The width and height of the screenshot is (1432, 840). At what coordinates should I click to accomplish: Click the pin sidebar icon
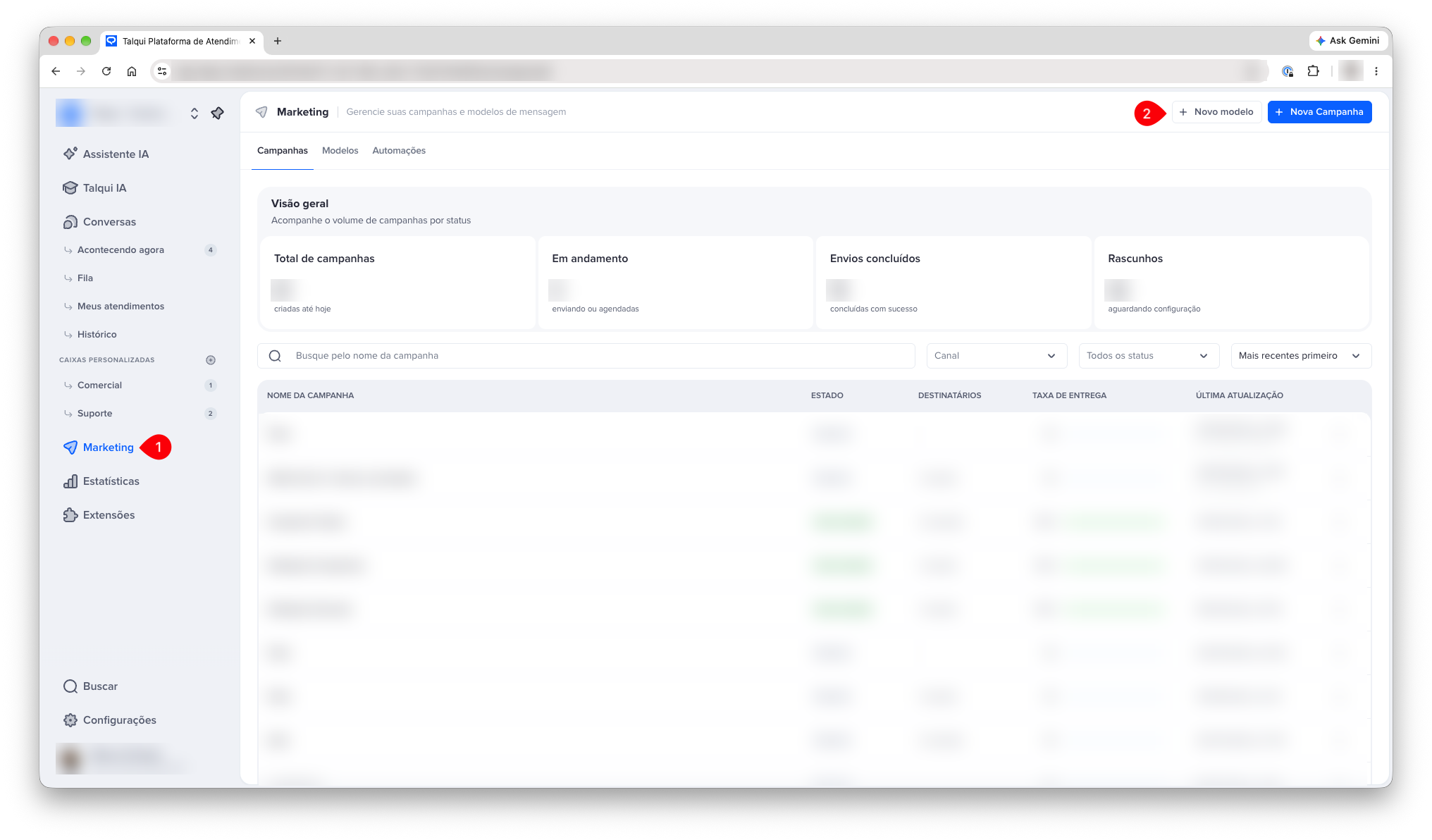coord(217,113)
